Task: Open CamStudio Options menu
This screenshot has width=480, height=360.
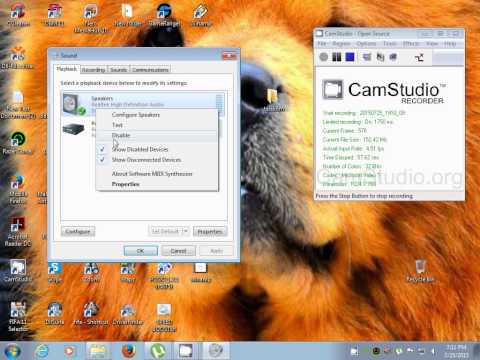Action: pyautogui.click(x=366, y=44)
